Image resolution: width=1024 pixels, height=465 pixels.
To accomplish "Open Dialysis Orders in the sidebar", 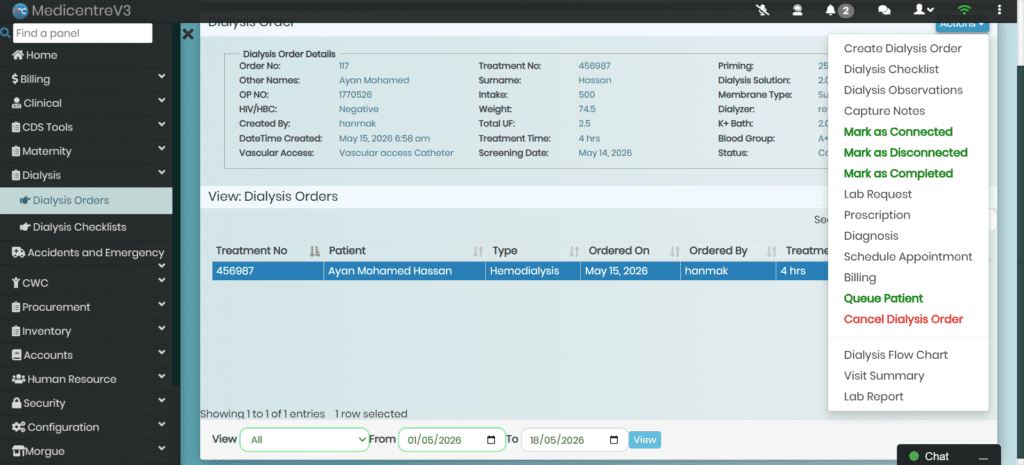I will pos(86,200).
